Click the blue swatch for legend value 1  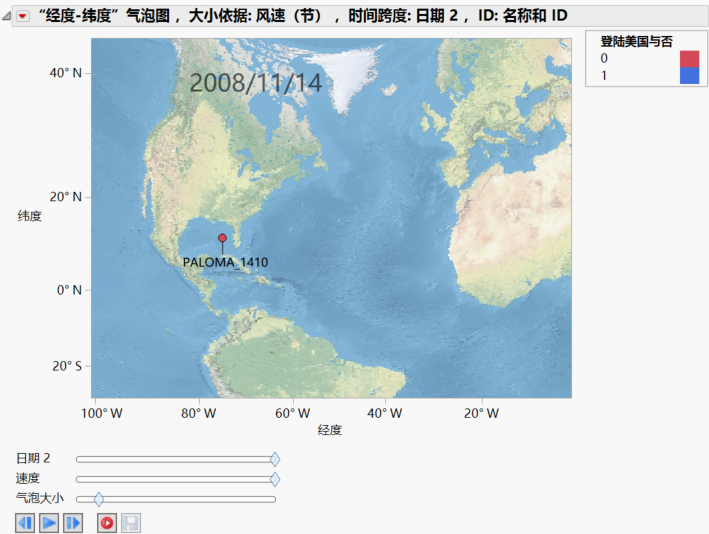[689, 75]
